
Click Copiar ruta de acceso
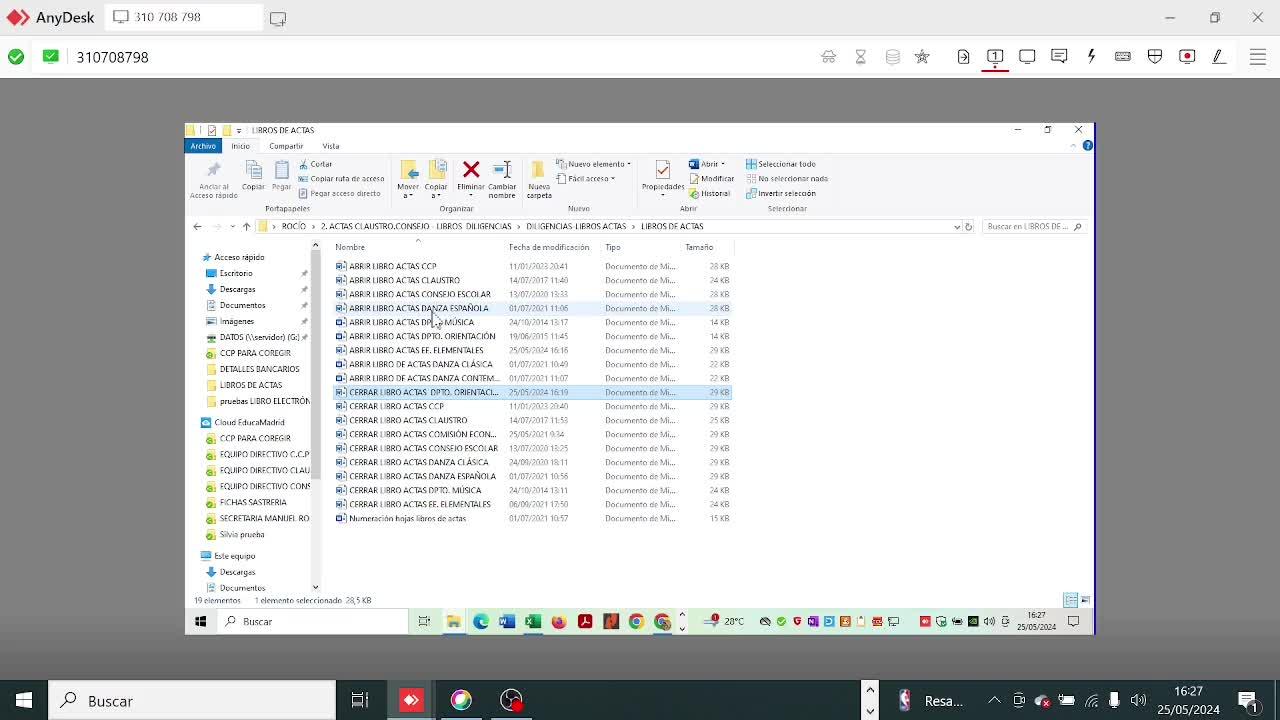pos(342,179)
